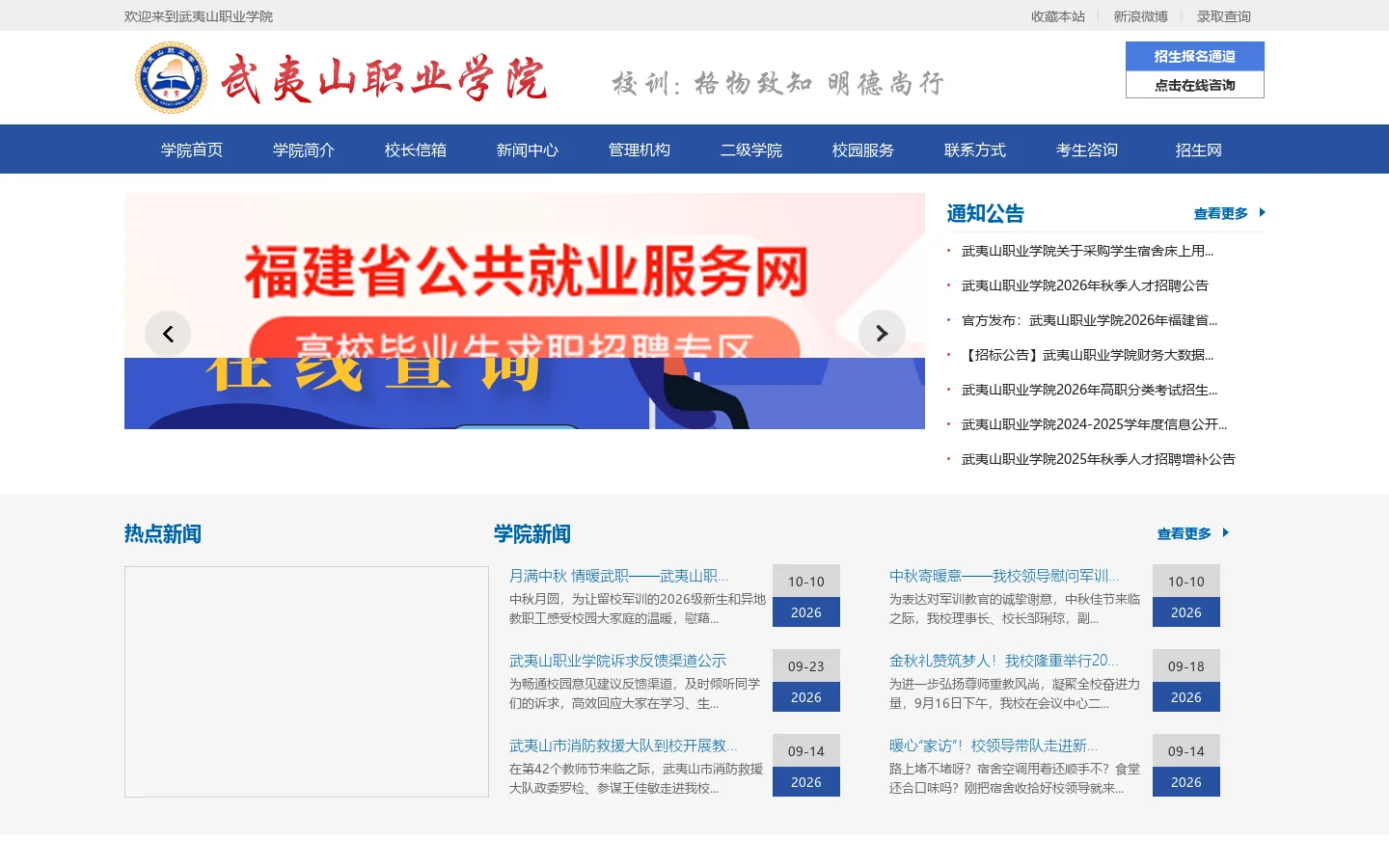
Task: Open 招标公告 财务大数据 notice
Action: pyautogui.click(x=1088, y=355)
